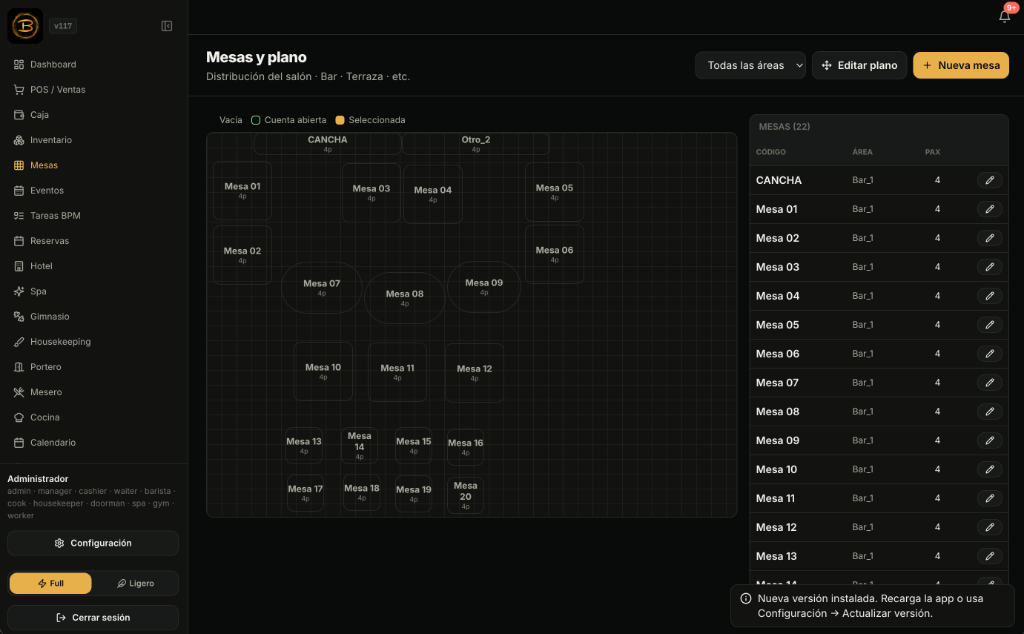Click pencil icon for Mesa 02
This screenshot has height=634, width=1024.
(989, 238)
